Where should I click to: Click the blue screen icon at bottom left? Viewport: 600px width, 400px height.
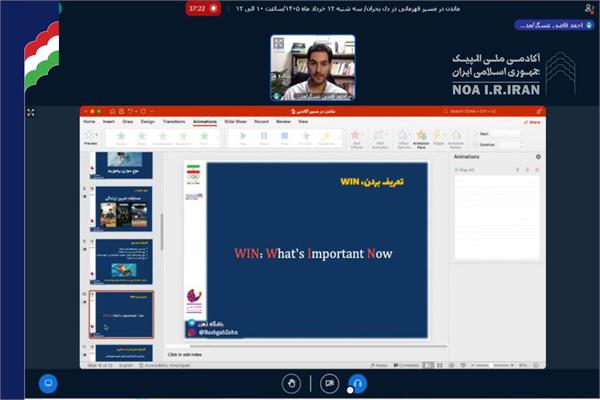[48, 383]
